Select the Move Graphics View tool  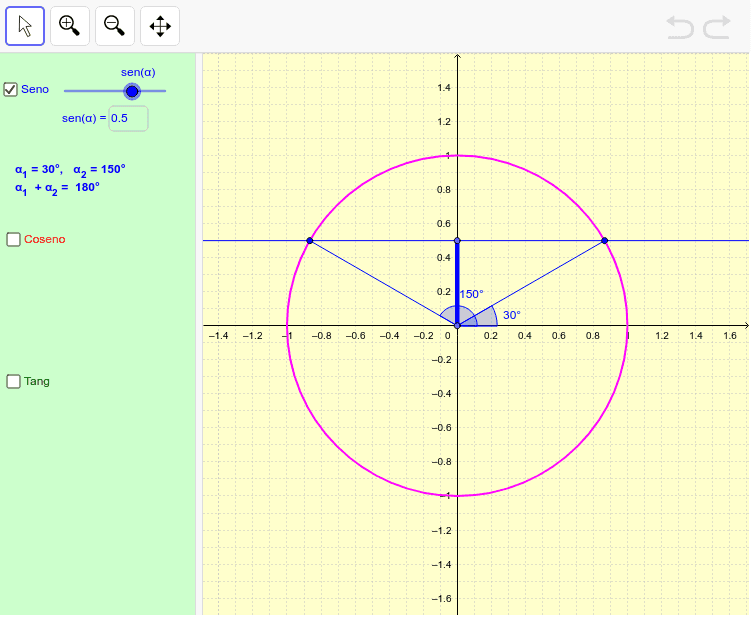[x=160, y=26]
